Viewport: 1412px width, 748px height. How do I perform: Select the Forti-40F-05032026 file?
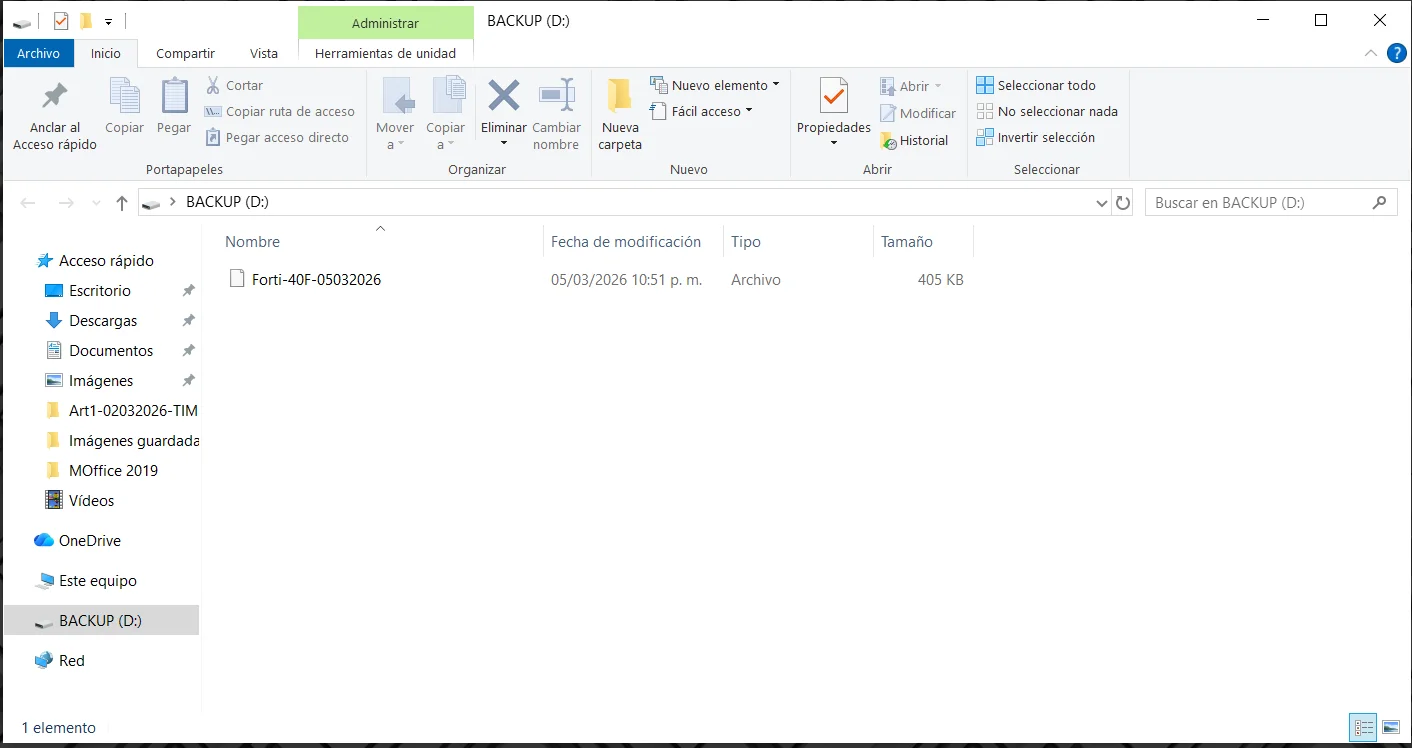(316, 280)
